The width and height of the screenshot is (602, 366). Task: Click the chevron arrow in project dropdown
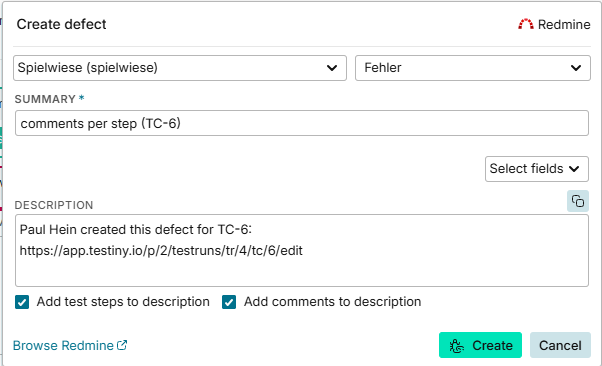pos(332,68)
